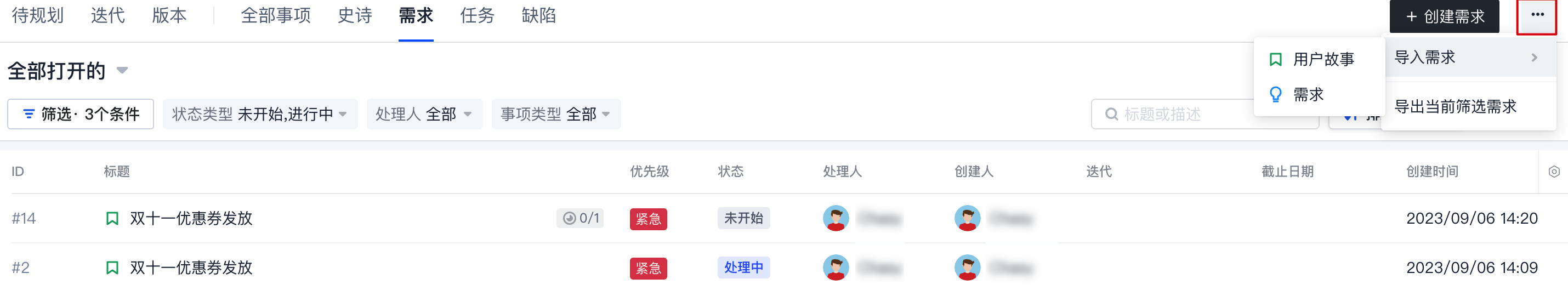Viewport: 1568px width, 290px height.
Task: Click the 处理中 status tag on #2
Action: click(x=743, y=268)
